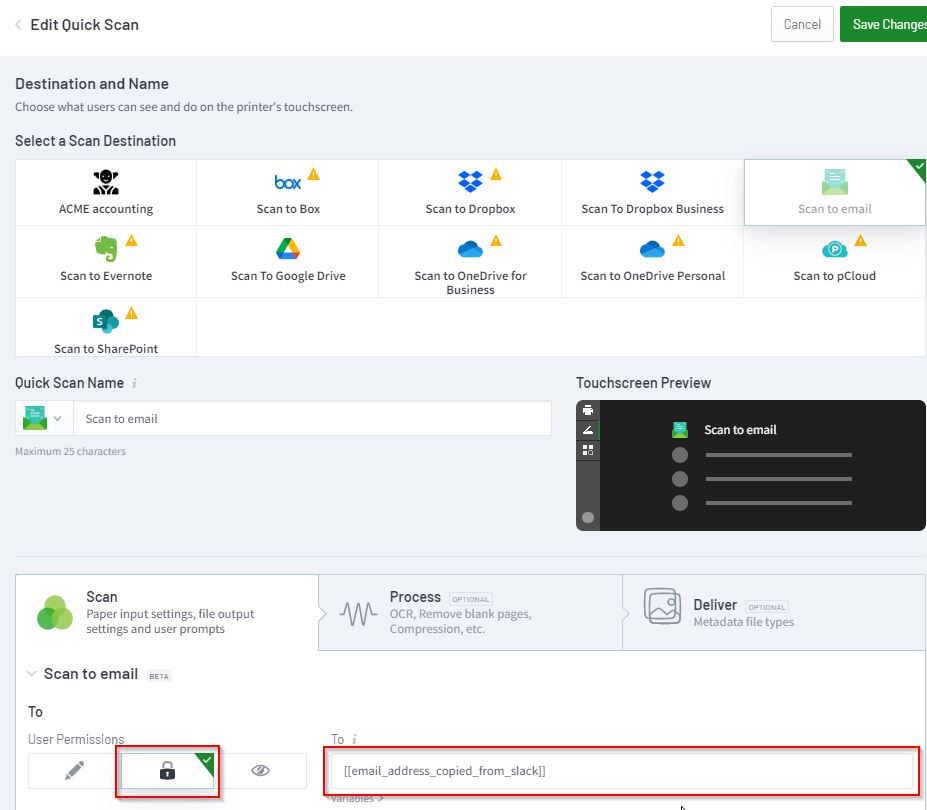
Task: Choose the Scan to pCloud destination
Action: (x=834, y=261)
